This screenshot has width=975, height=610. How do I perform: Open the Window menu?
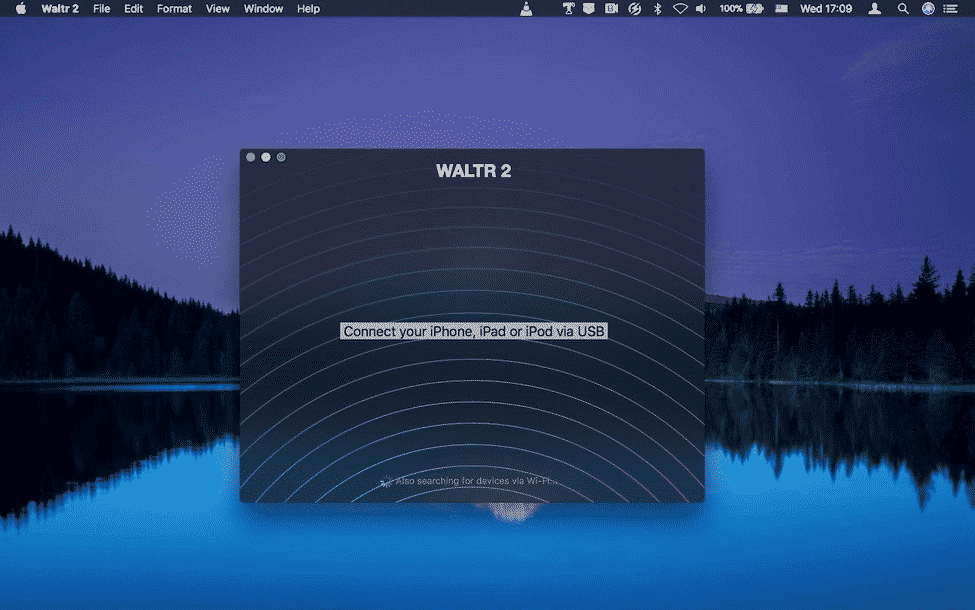pos(263,9)
